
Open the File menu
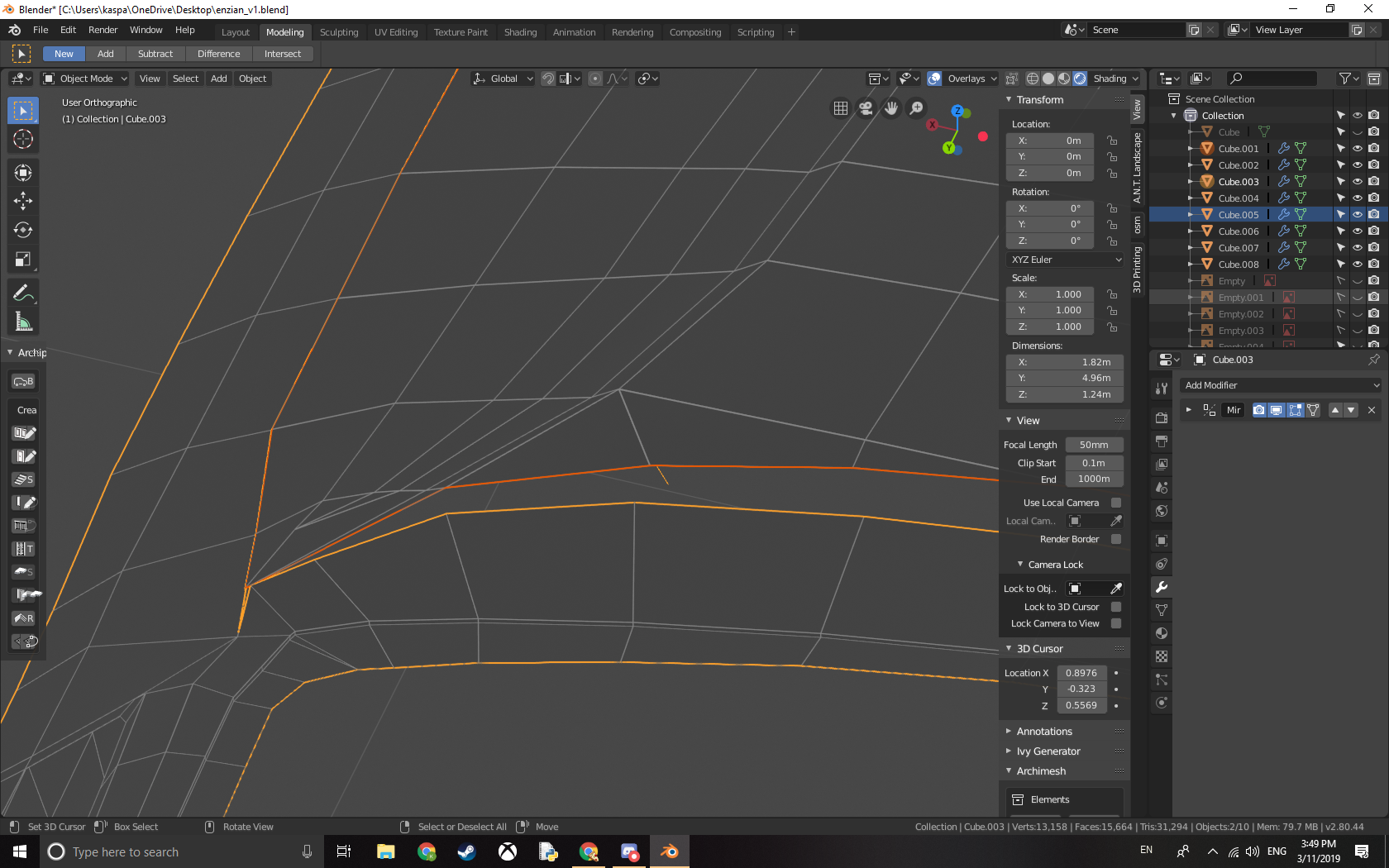41,30
